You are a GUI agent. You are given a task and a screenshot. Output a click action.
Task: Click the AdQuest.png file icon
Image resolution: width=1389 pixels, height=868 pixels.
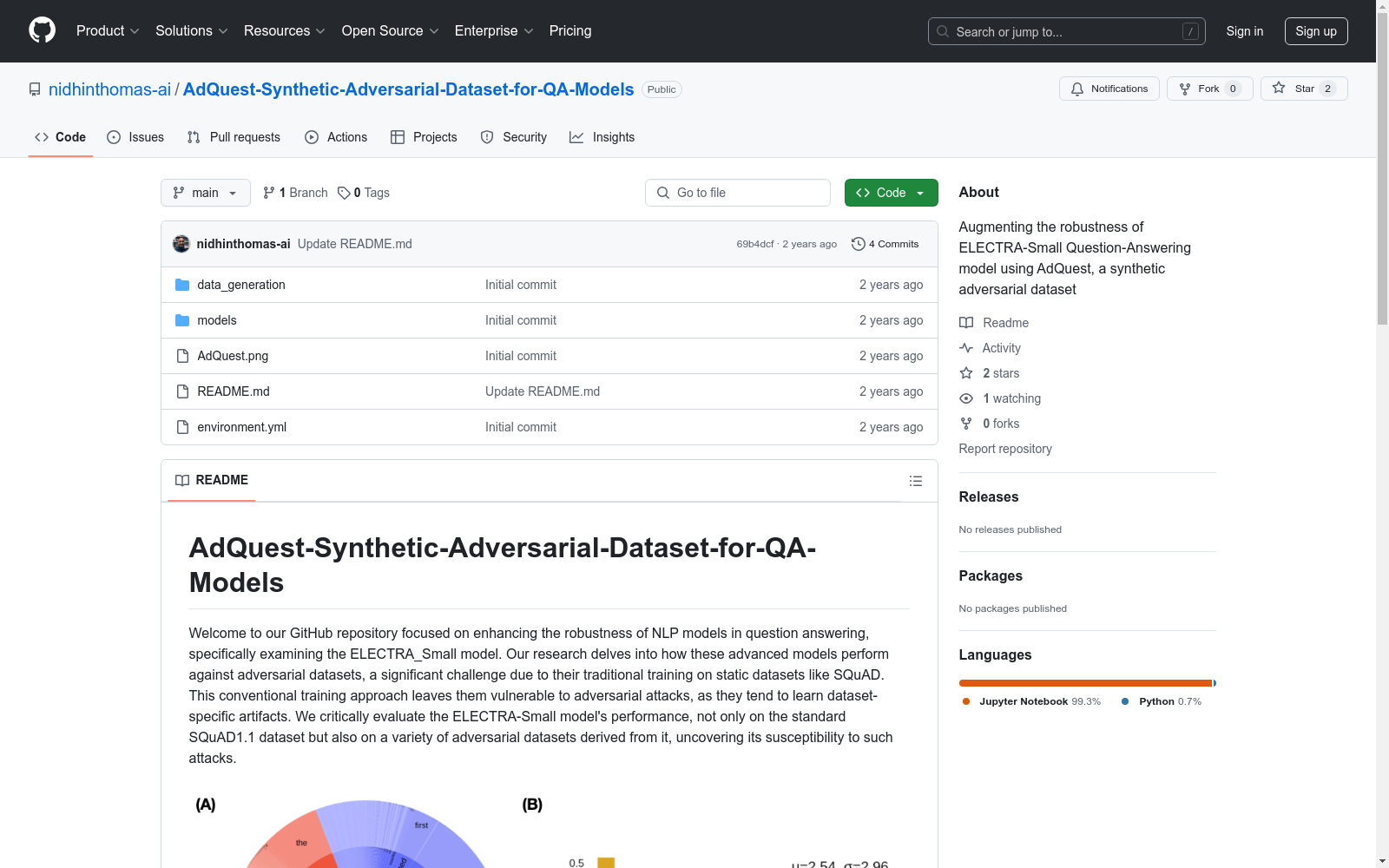[x=182, y=356]
